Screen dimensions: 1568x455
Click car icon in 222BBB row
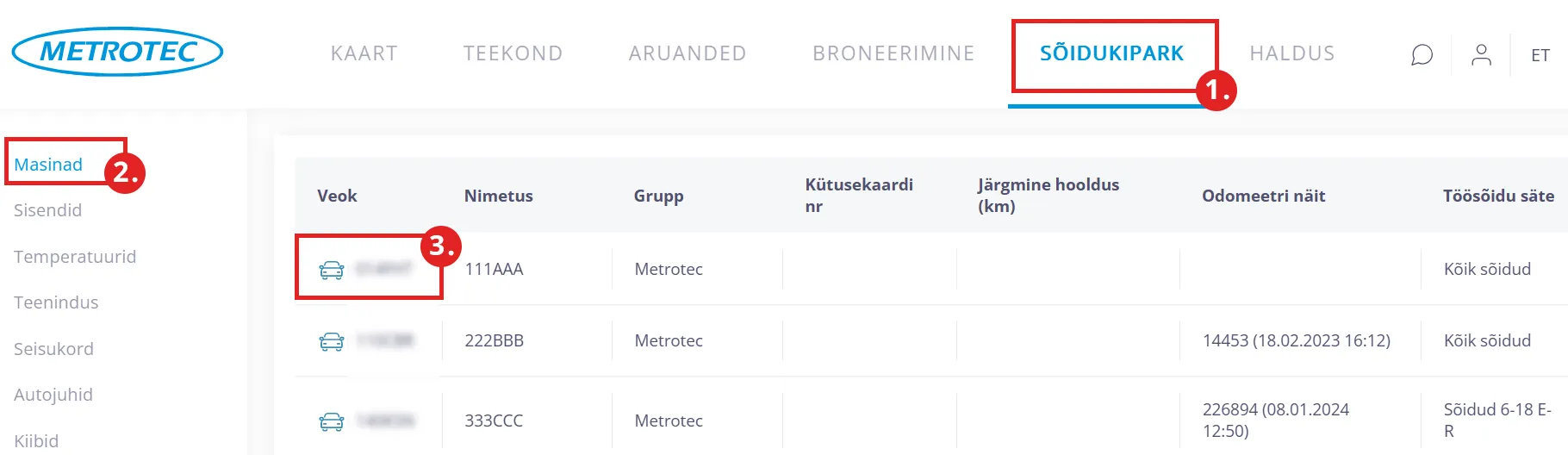[332, 341]
